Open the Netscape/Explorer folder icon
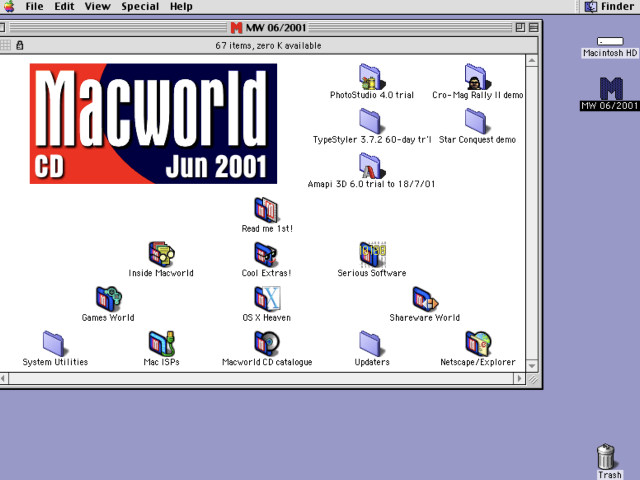Image resolution: width=640 pixels, height=480 pixels. pos(478,344)
